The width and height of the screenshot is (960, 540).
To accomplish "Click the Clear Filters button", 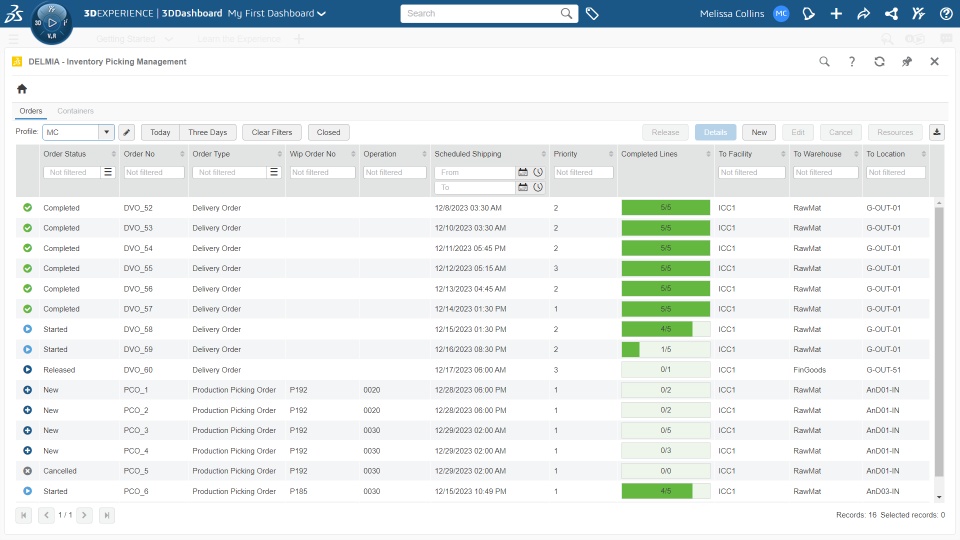I will click(x=272, y=132).
